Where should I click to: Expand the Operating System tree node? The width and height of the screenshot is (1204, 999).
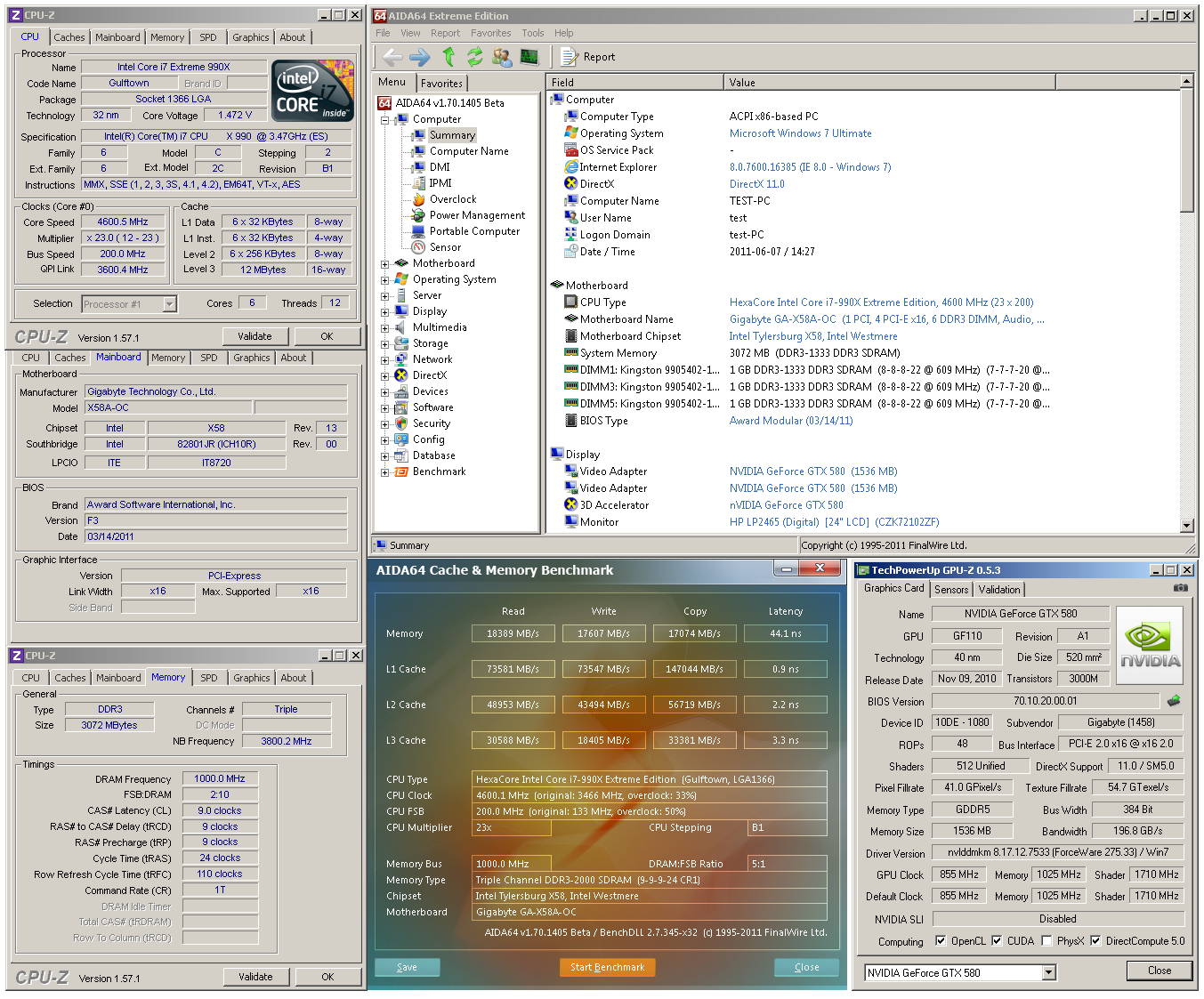pyautogui.click(x=384, y=279)
